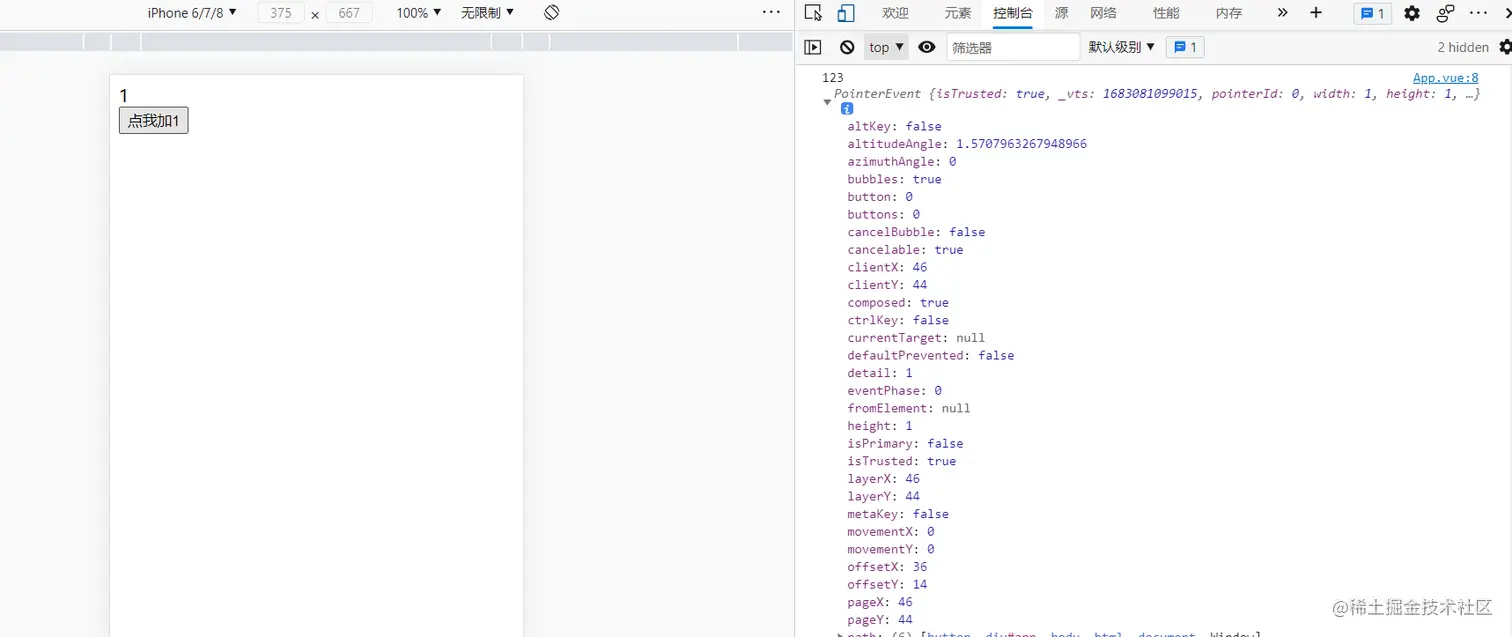The width and height of the screenshot is (1512, 637).
Task: Clear the console with the ban icon
Action: [x=847, y=47]
